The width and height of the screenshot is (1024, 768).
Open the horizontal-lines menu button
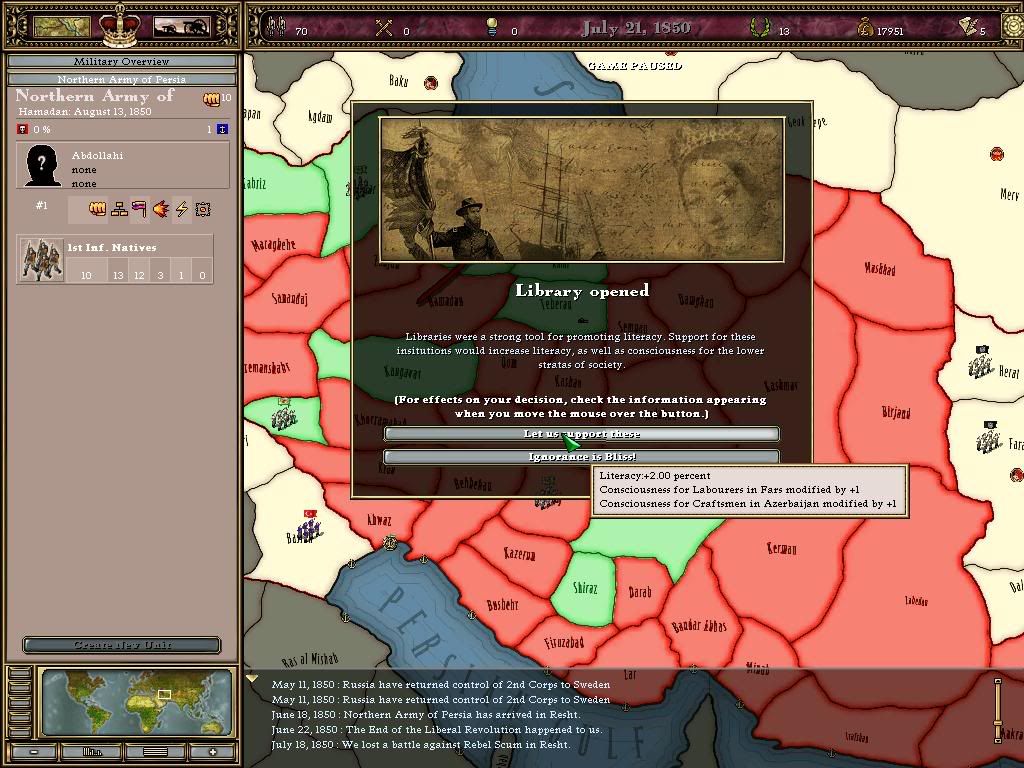[155, 752]
